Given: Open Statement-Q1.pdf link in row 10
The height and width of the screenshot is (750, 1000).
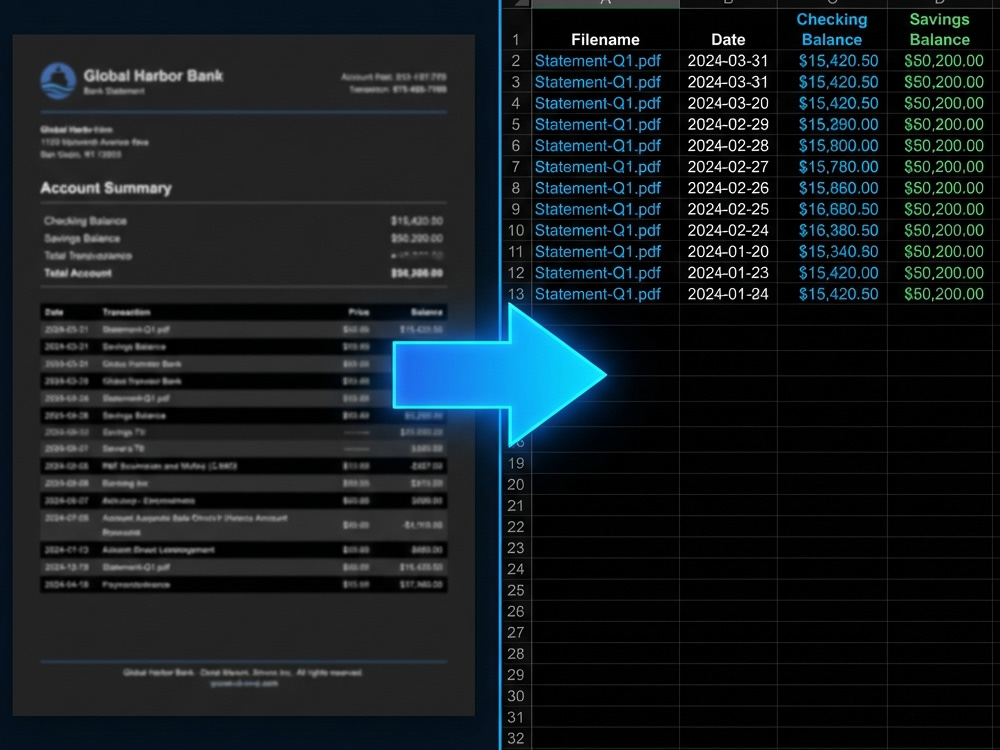Looking at the screenshot, I should click(x=598, y=230).
